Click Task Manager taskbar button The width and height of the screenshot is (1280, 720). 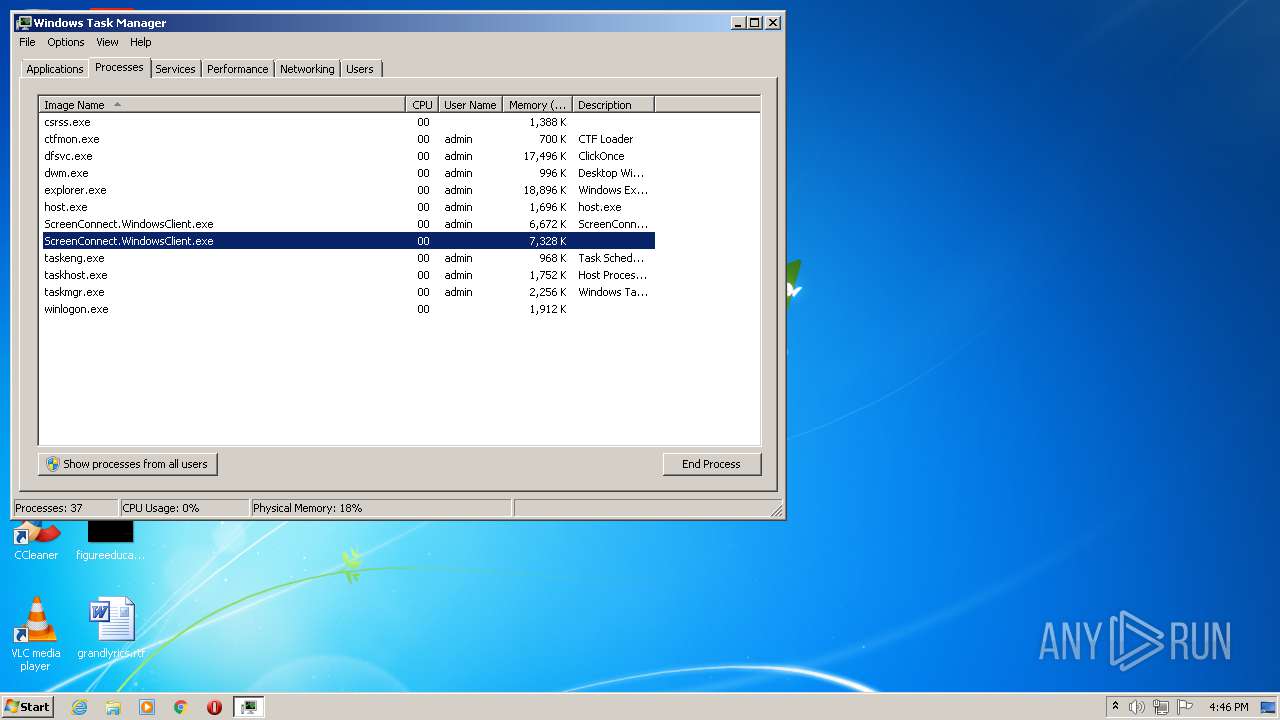click(248, 707)
